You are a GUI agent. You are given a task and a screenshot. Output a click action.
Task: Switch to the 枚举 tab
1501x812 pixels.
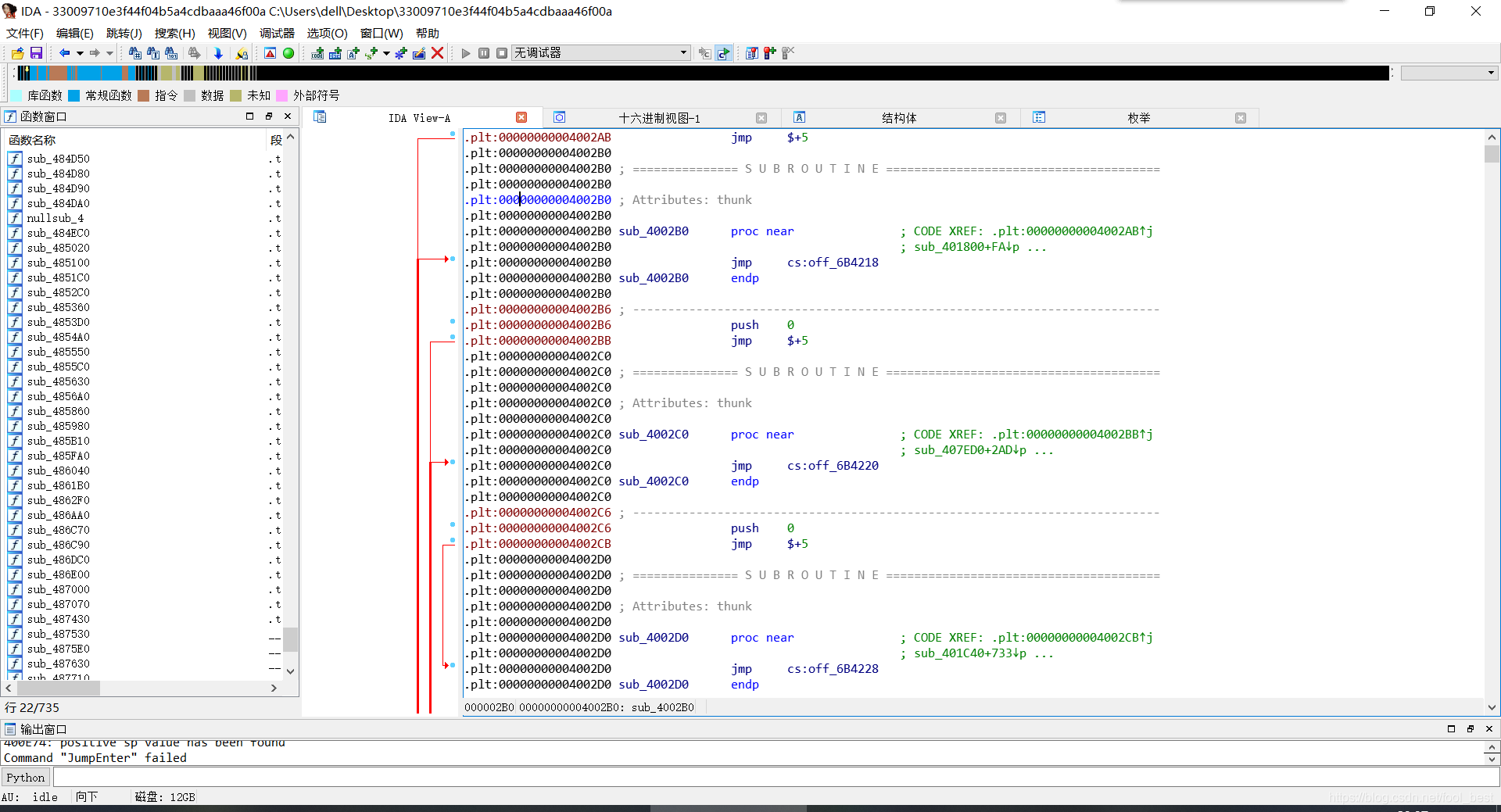point(1139,118)
